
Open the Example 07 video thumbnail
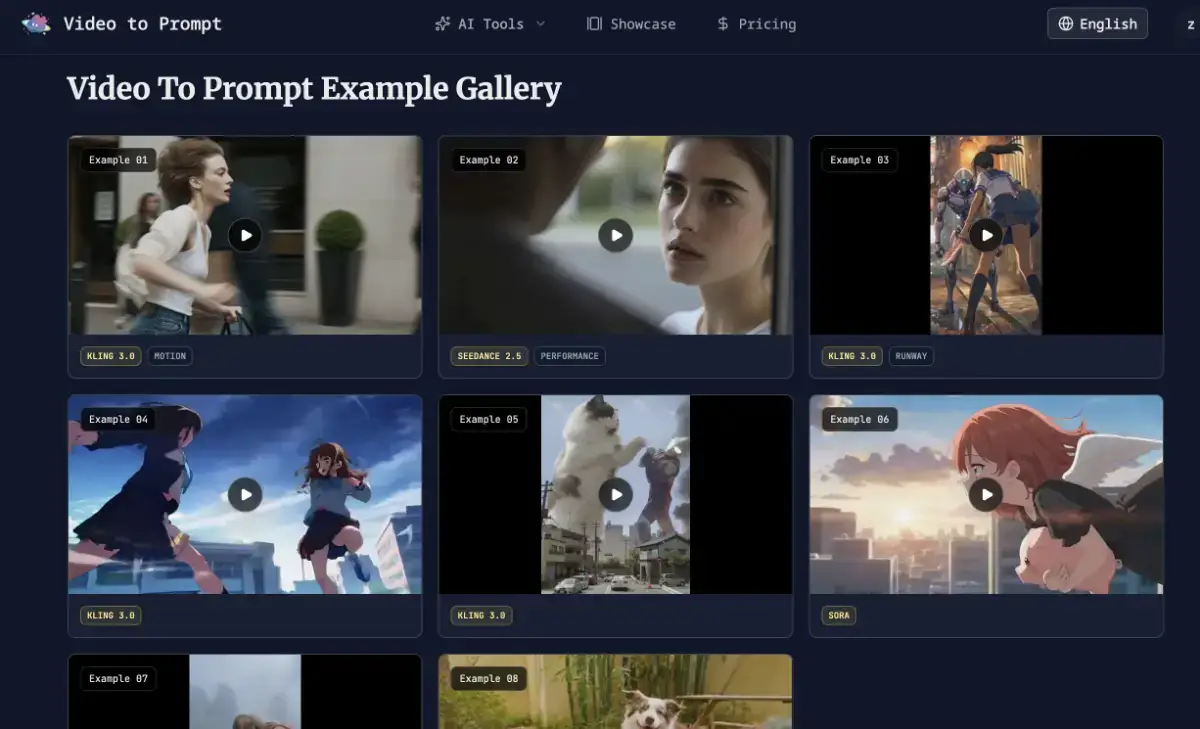[x=245, y=692]
